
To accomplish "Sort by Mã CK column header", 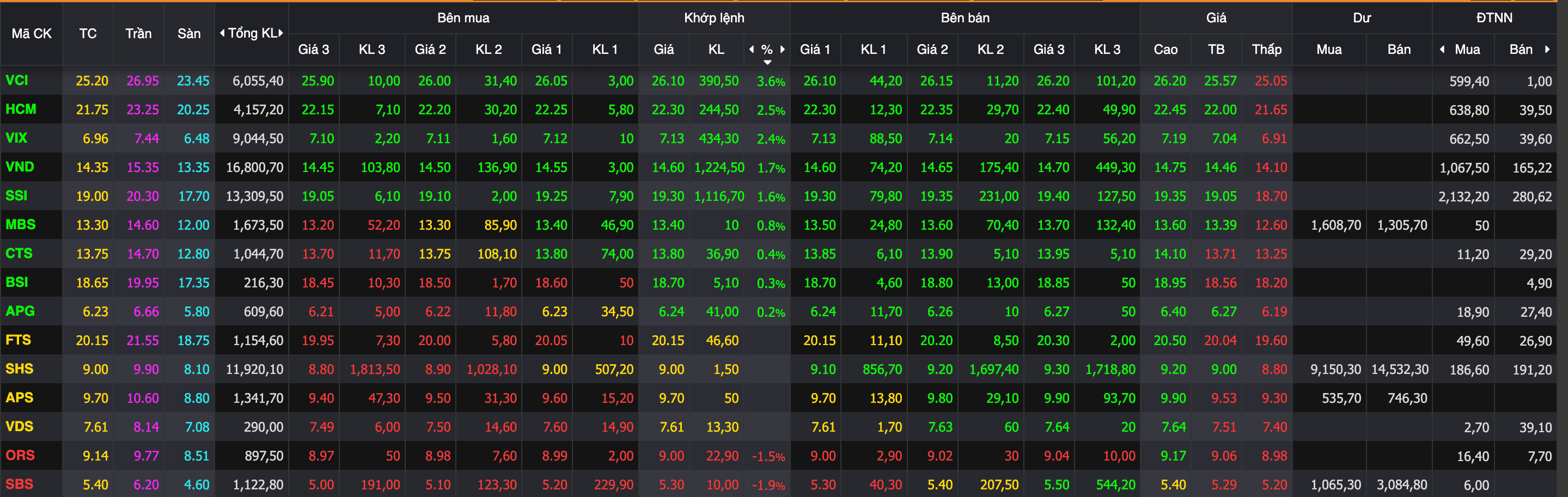I will (x=32, y=33).
